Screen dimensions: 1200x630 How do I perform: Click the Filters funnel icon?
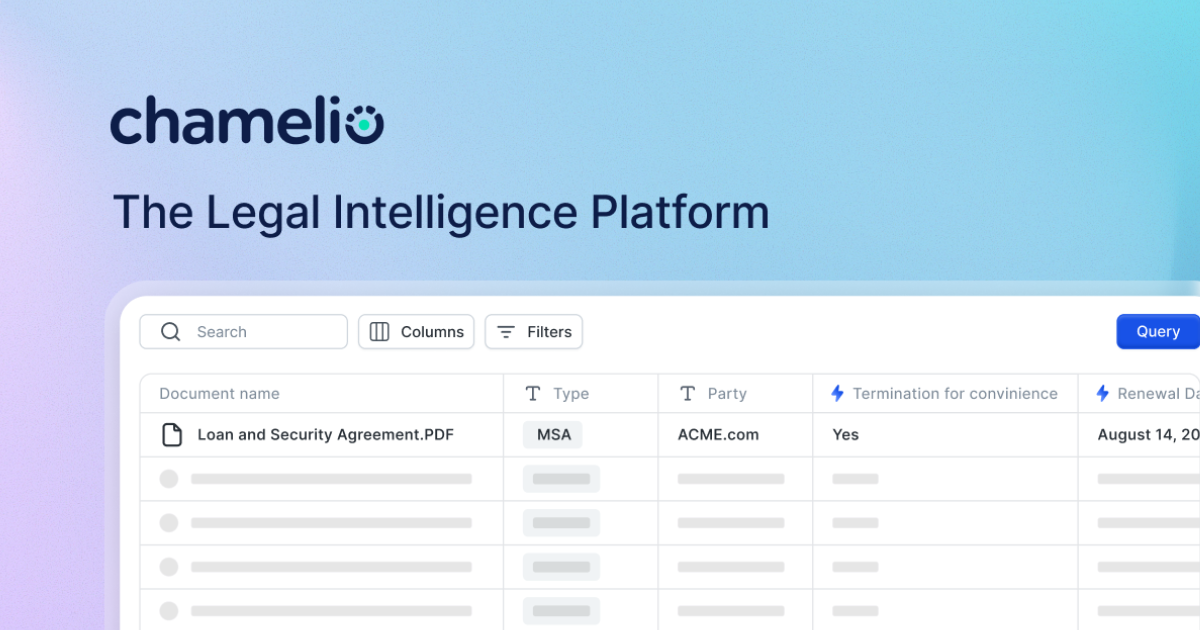pos(506,331)
